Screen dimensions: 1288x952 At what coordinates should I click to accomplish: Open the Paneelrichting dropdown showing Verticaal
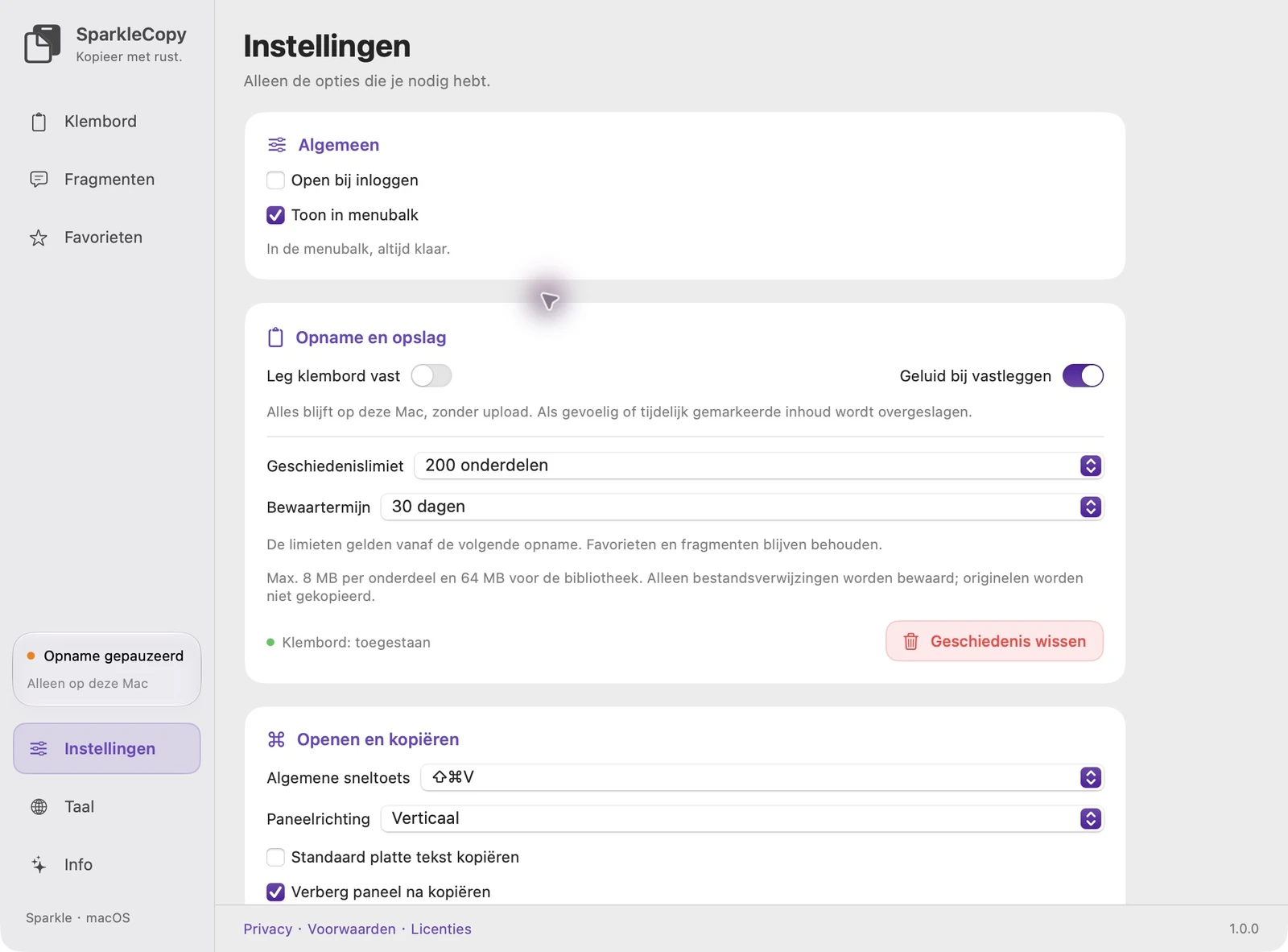point(741,818)
